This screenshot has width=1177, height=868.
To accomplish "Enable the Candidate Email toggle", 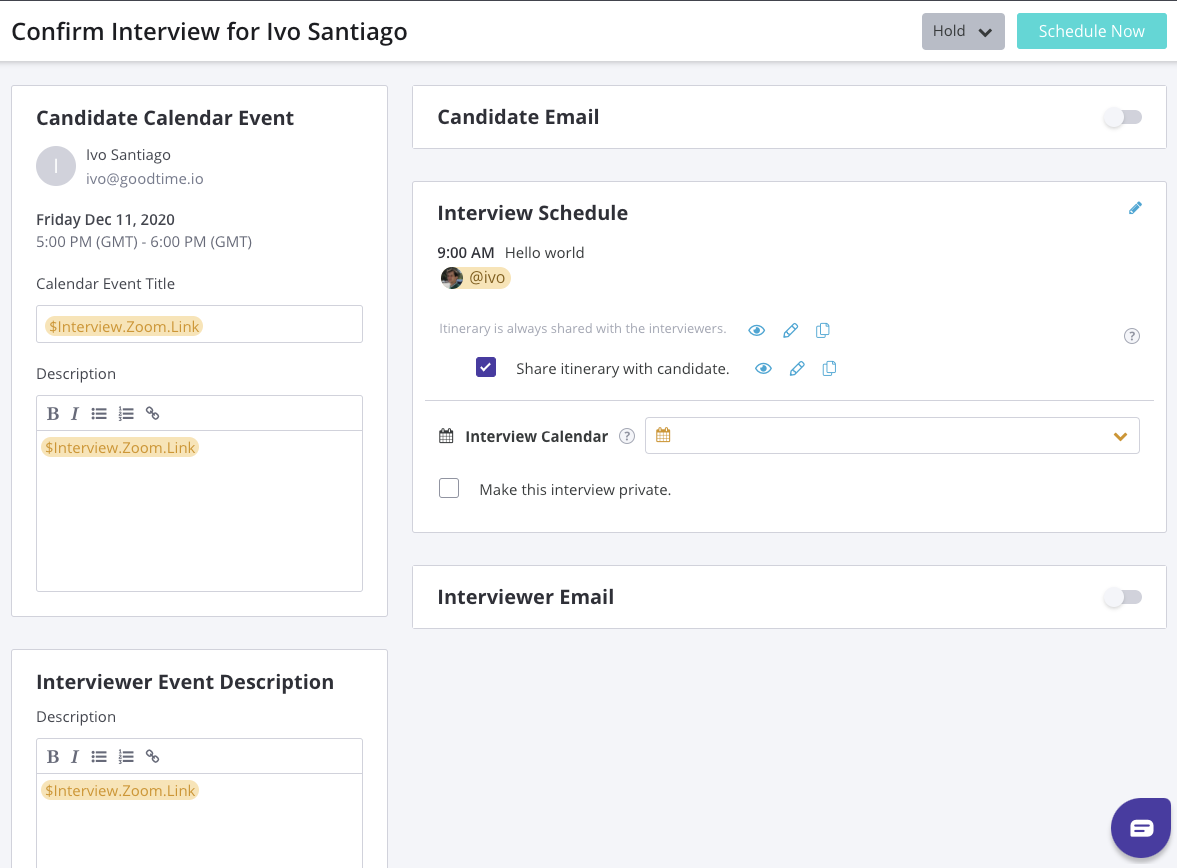I will point(1122,118).
